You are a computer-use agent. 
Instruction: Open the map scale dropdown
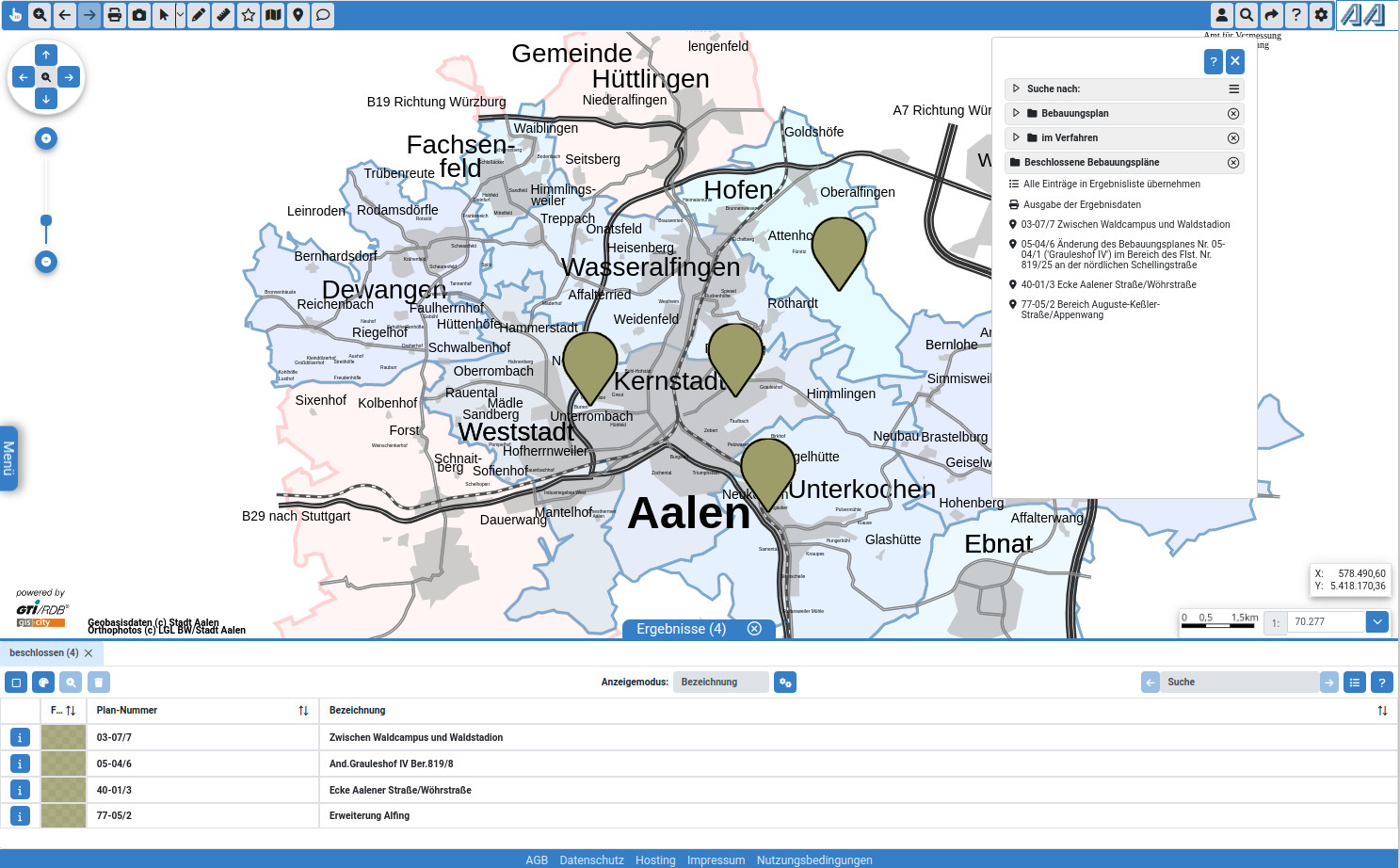click(x=1377, y=621)
